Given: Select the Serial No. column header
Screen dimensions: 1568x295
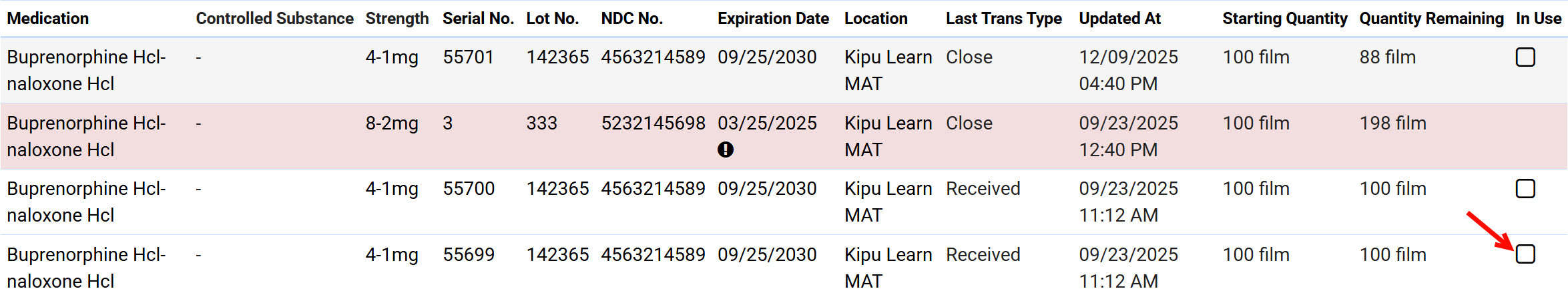Looking at the screenshot, I should click(478, 19).
